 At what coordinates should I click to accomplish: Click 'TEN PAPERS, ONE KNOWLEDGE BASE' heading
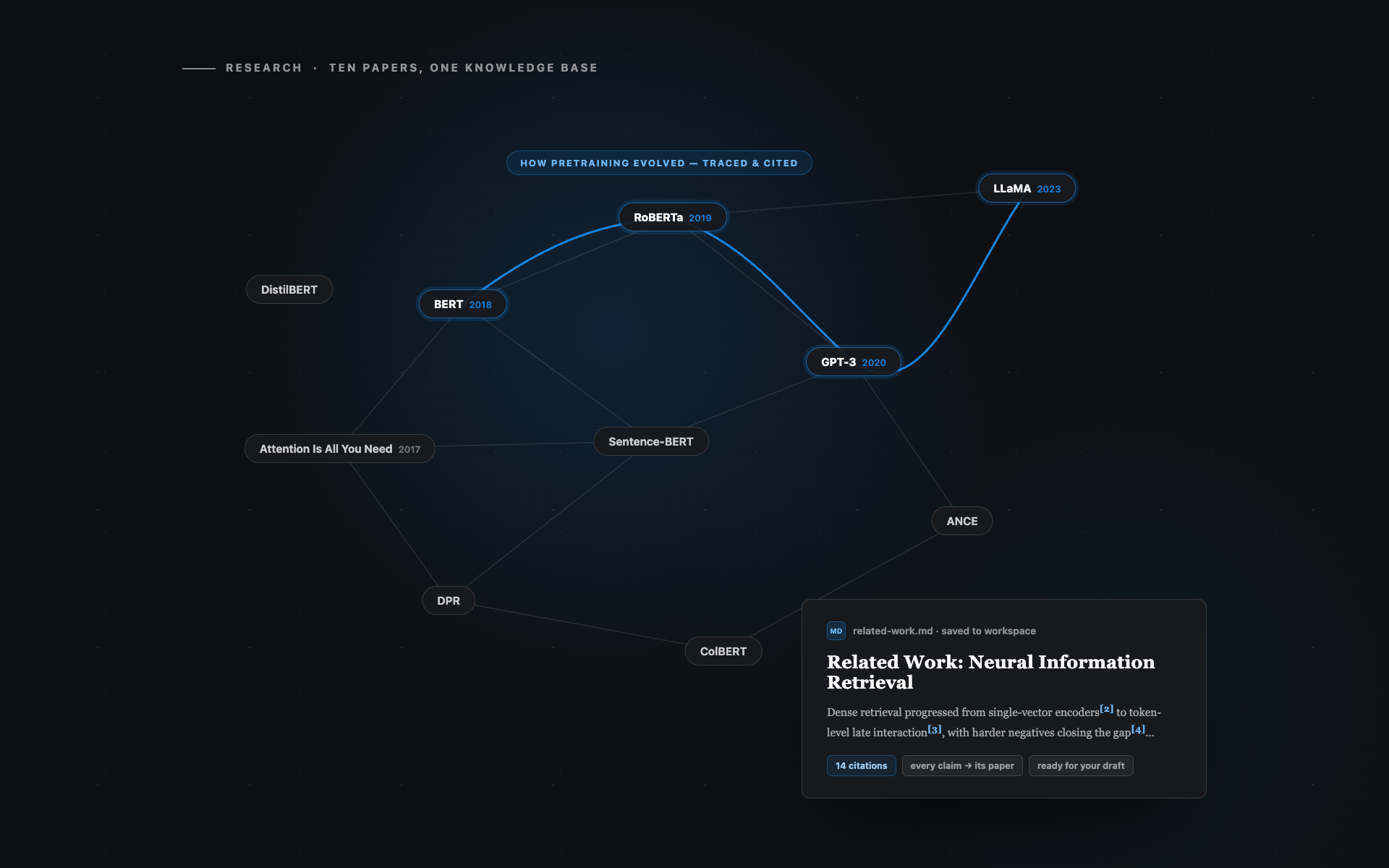tap(464, 68)
